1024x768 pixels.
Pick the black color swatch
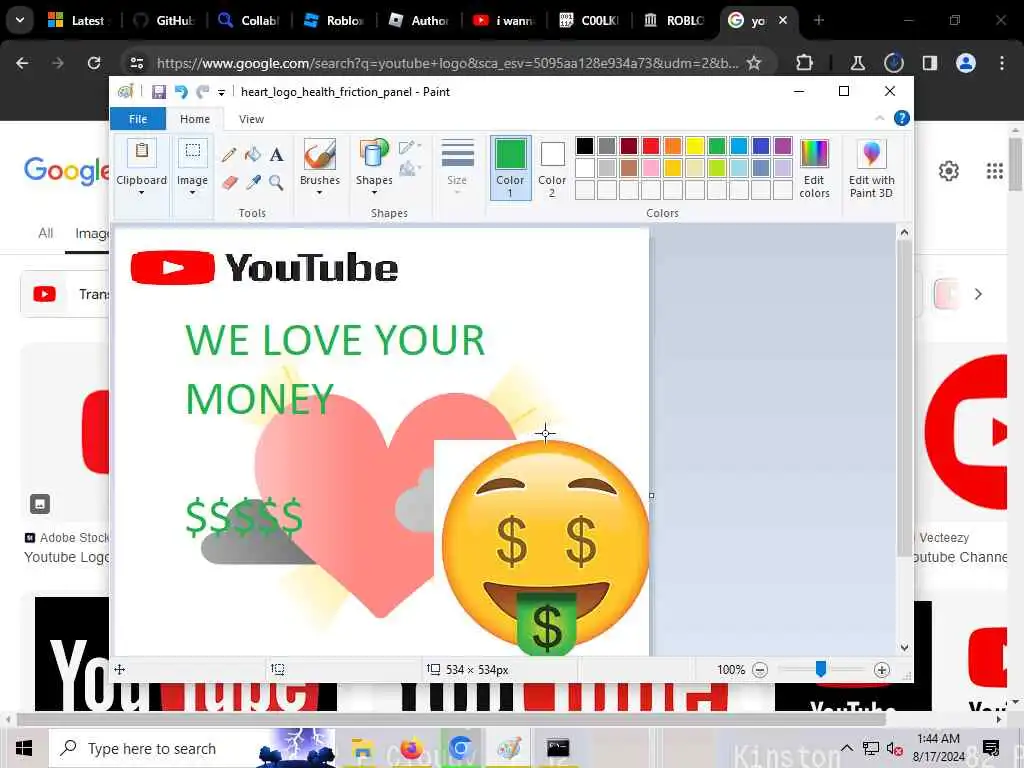click(584, 146)
